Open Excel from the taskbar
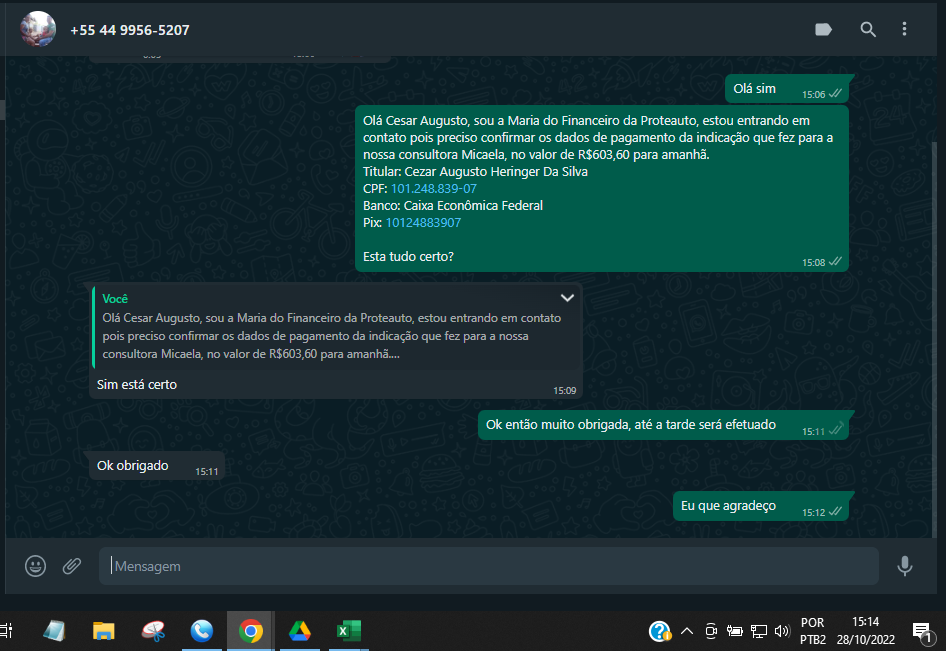 pos(348,631)
